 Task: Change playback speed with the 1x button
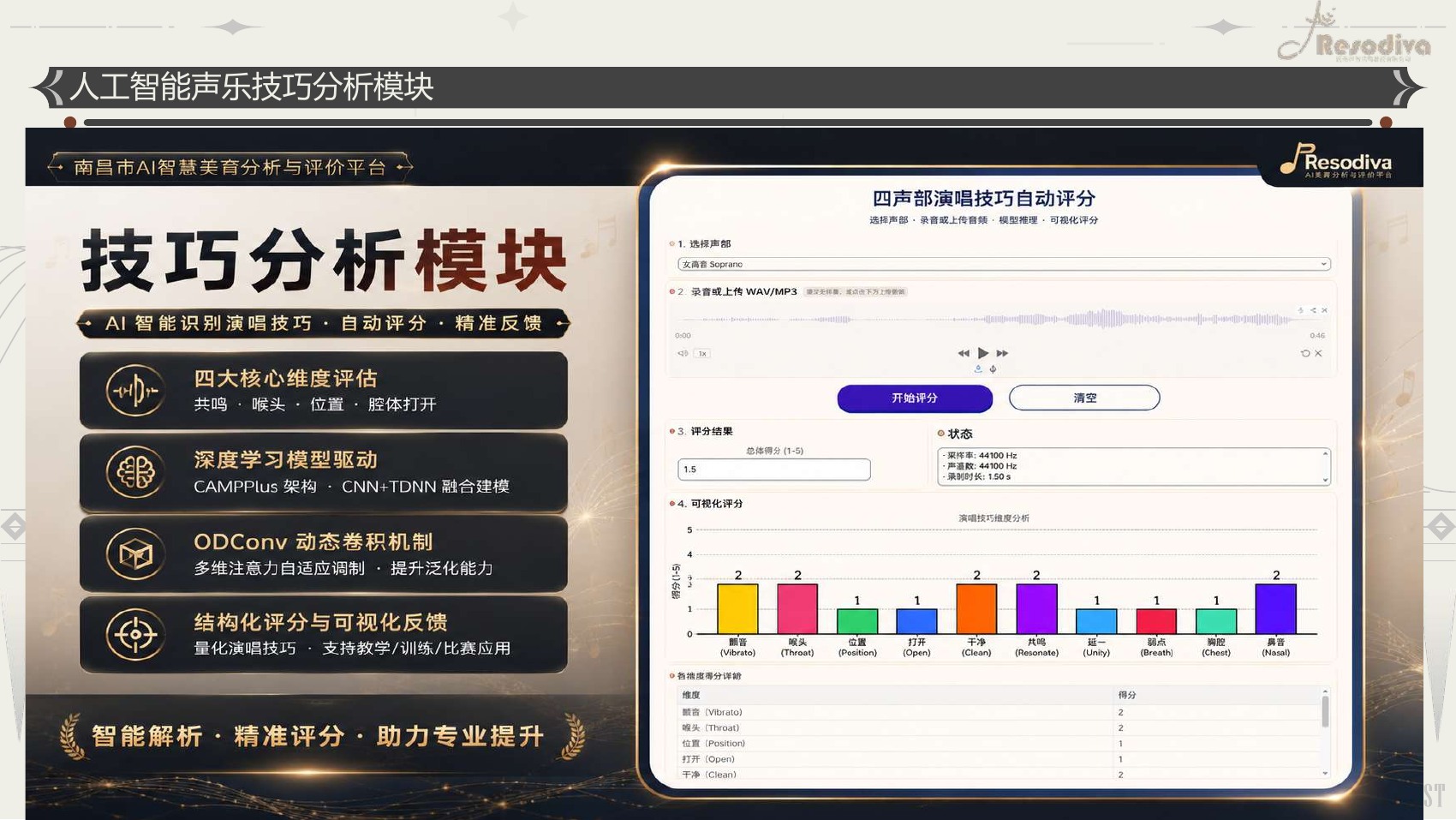coord(702,353)
